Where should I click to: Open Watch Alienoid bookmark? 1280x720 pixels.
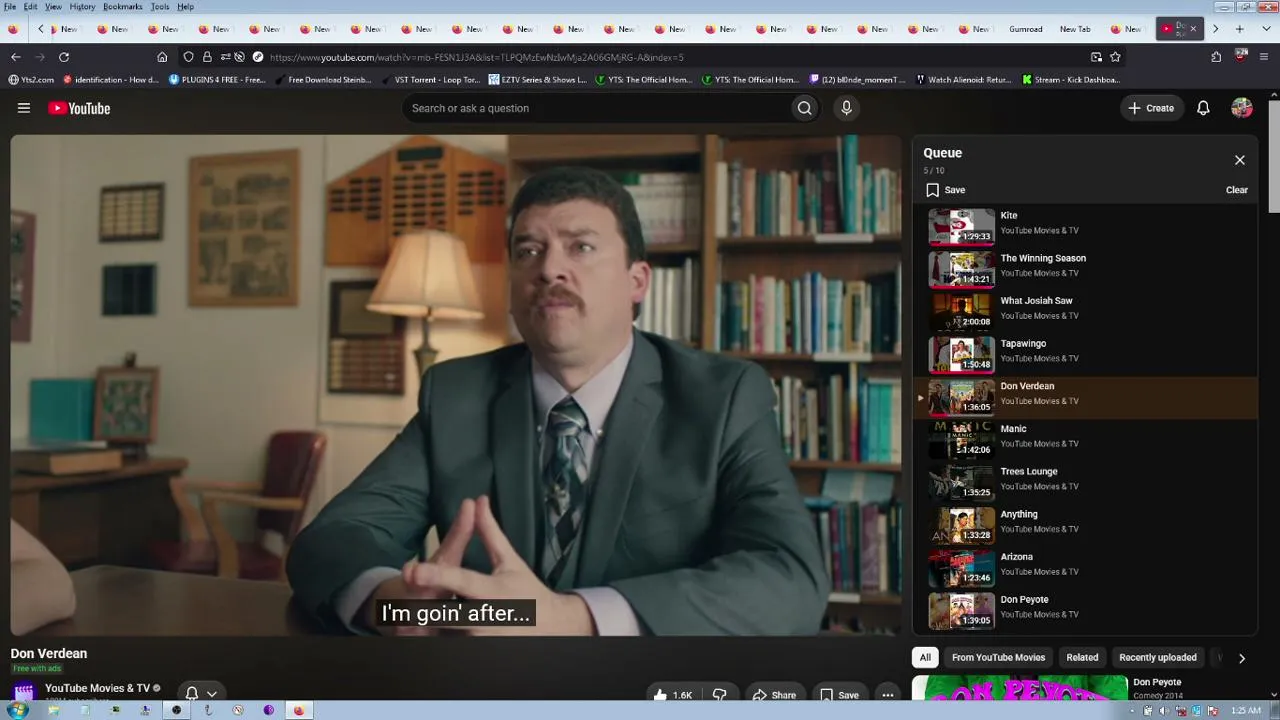963,80
